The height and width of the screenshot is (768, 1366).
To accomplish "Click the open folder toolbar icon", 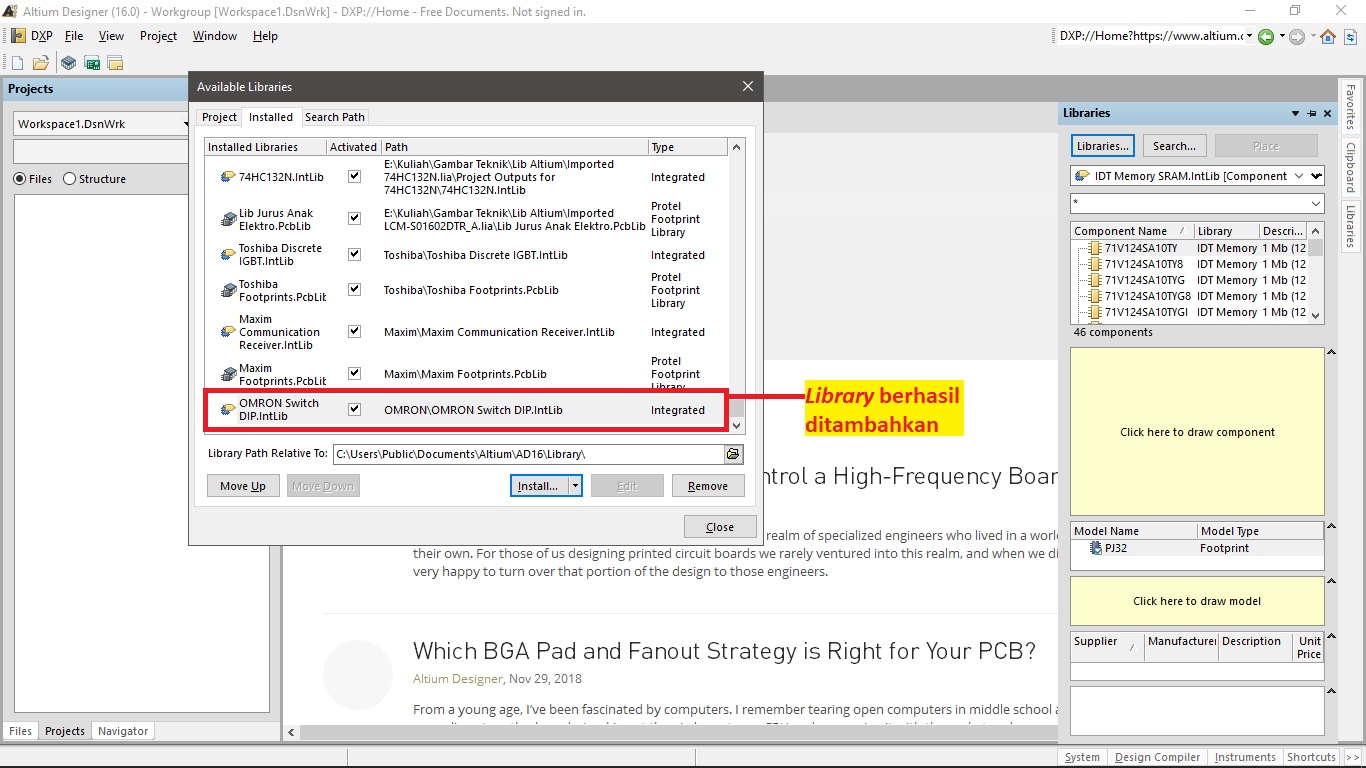I will tap(41, 63).
